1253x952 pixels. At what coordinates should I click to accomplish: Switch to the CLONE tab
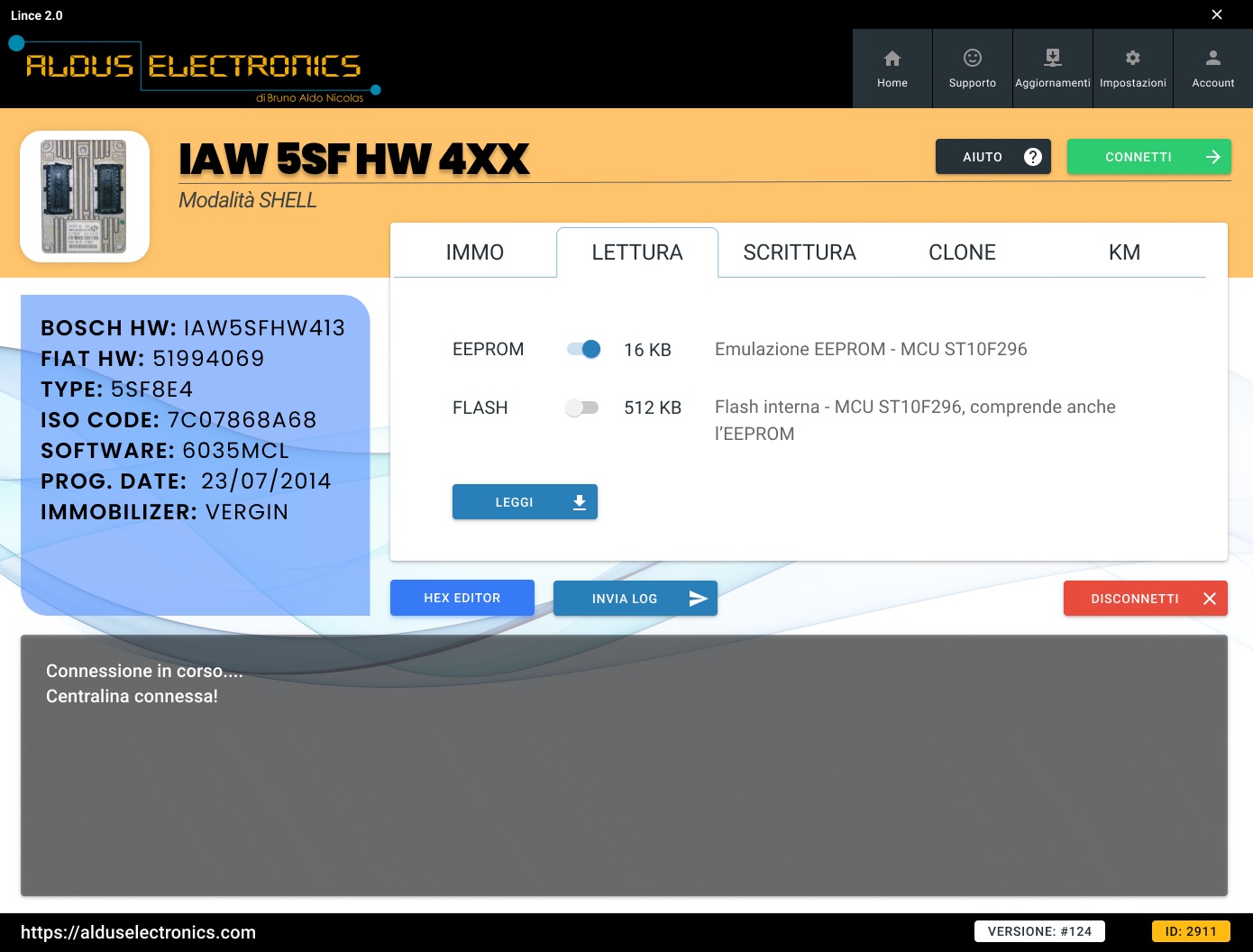(963, 252)
